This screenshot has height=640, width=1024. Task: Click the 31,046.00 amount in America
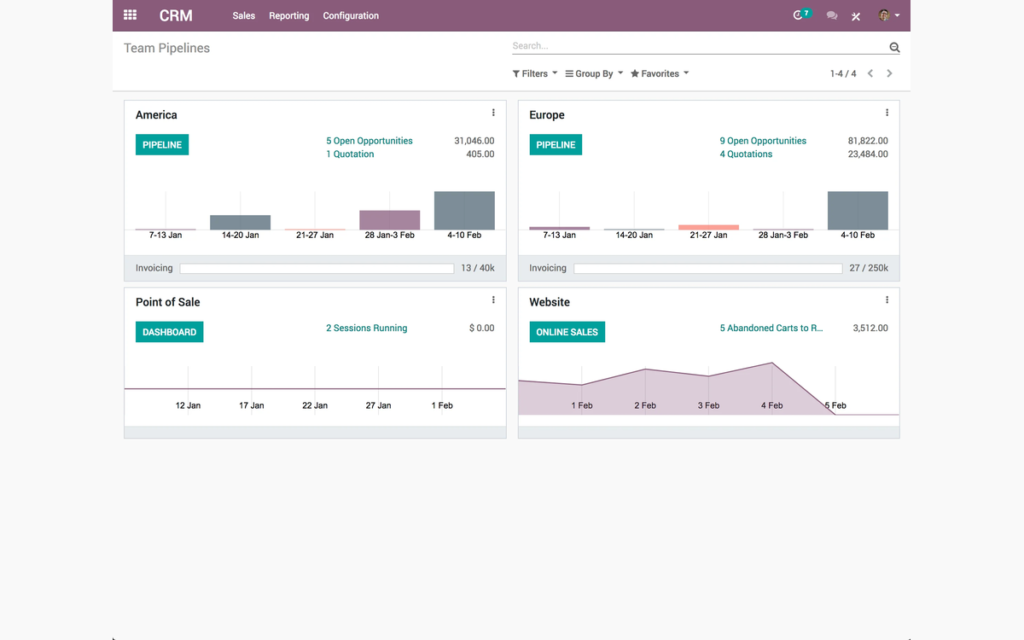(x=474, y=140)
